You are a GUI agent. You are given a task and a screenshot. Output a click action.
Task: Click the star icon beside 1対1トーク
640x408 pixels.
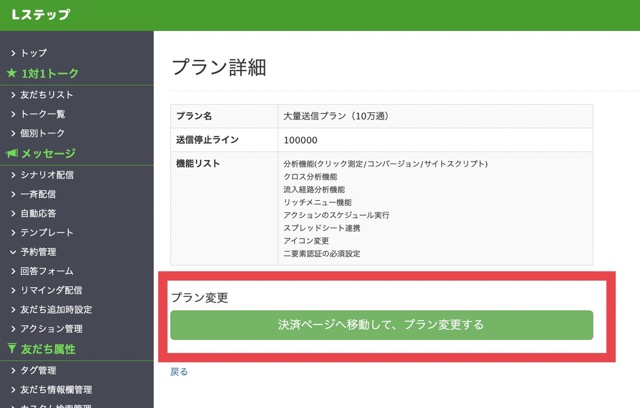coord(11,74)
